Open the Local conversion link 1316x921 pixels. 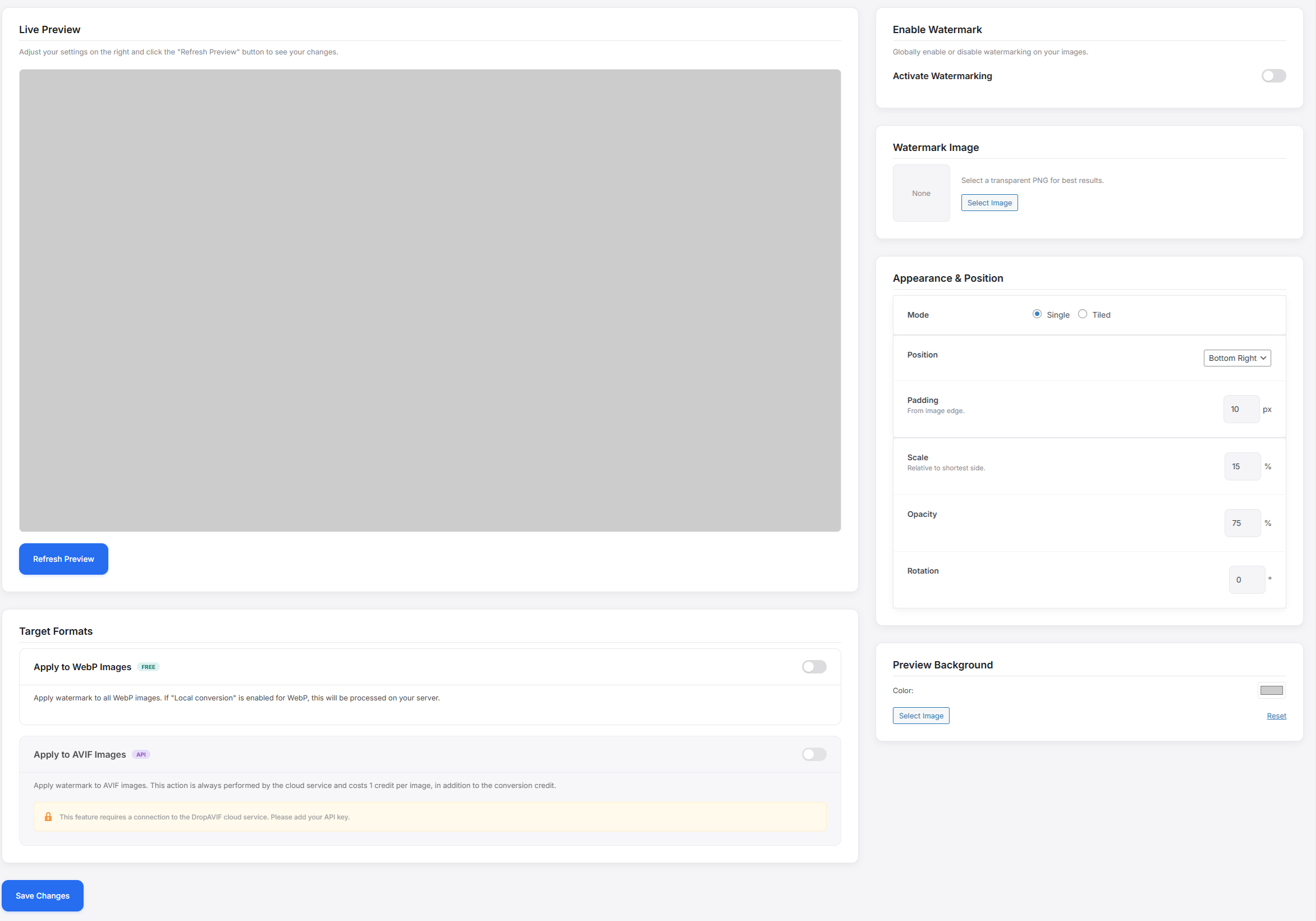tap(204, 698)
